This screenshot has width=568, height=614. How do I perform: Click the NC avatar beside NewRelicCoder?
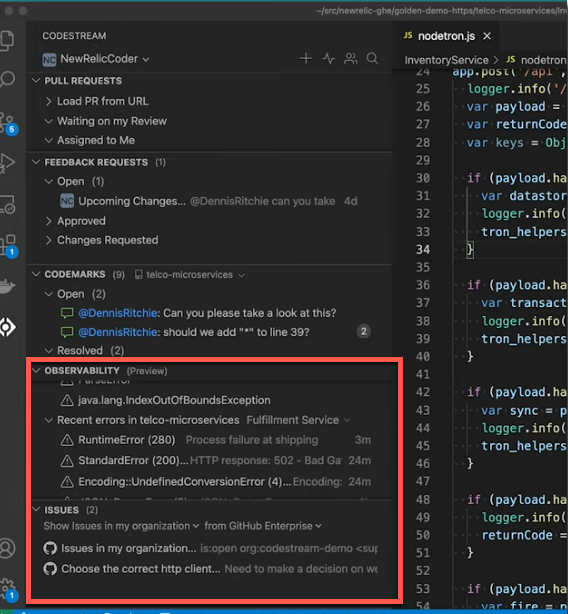[49, 60]
